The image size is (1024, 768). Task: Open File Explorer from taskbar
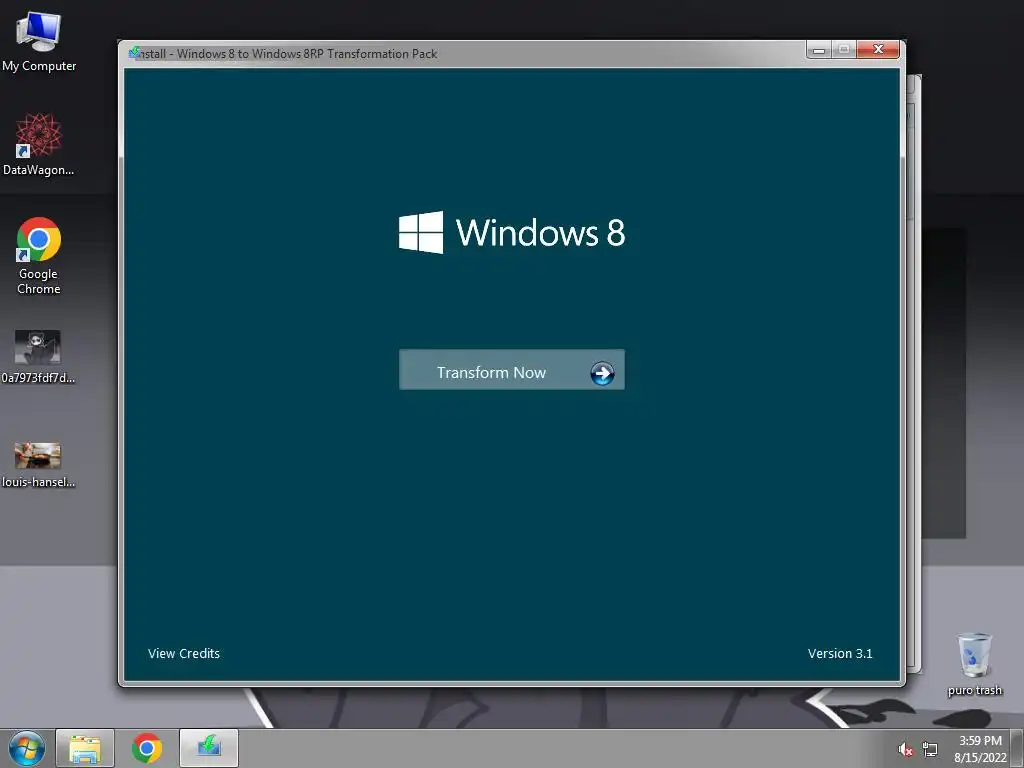click(85, 748)
